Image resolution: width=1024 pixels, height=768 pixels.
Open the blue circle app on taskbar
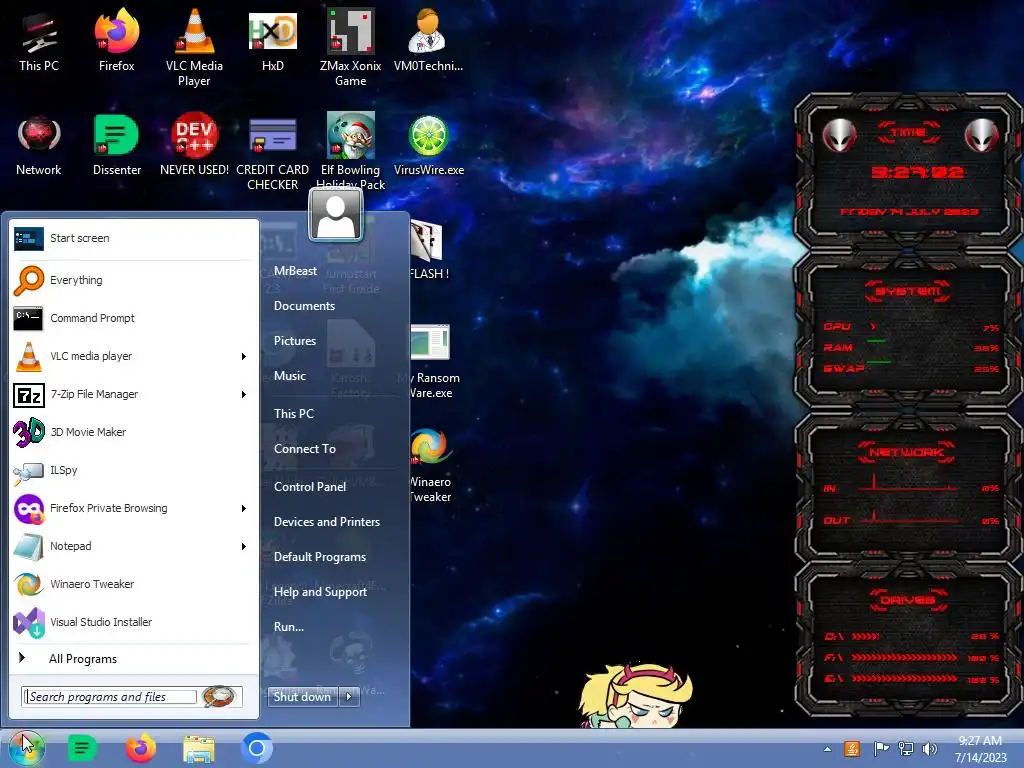coord(257,748)
